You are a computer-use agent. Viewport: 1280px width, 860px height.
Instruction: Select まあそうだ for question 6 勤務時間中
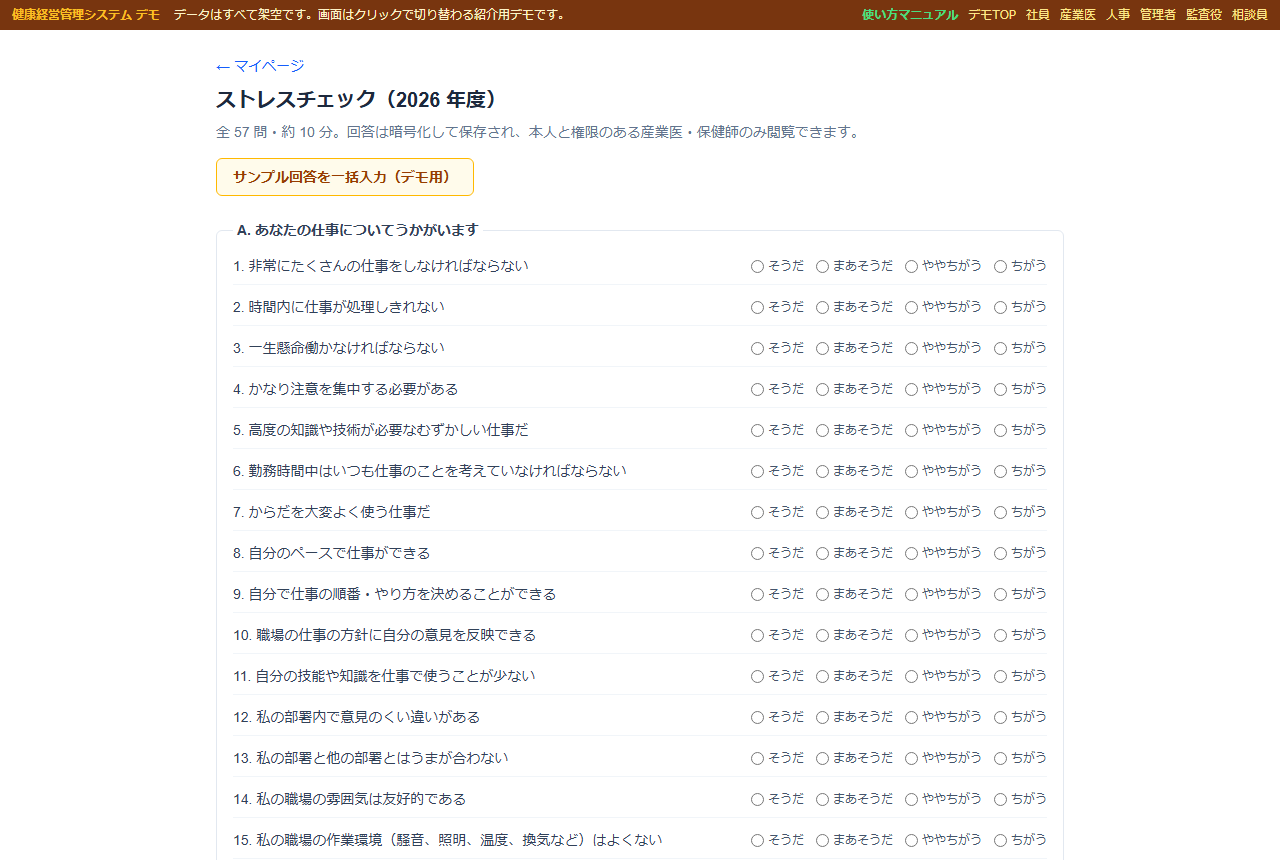pos(822,471)
